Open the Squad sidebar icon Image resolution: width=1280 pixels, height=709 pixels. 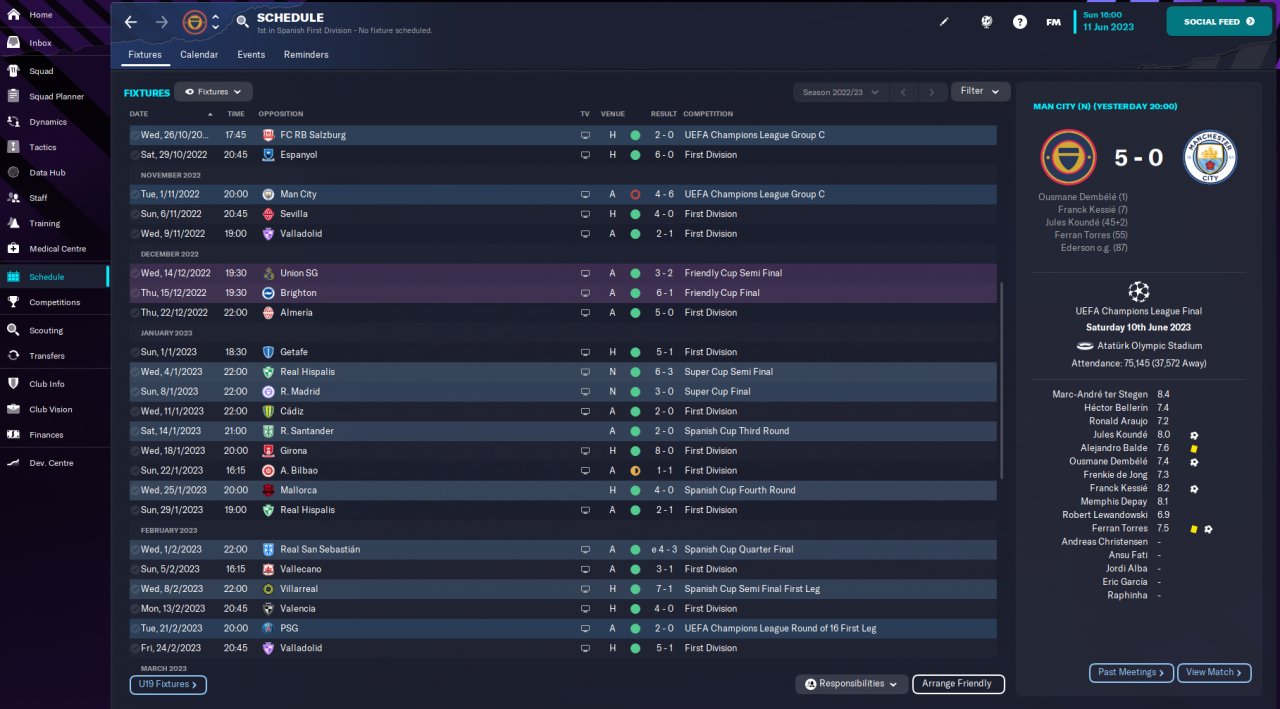[x=13, y=71]
